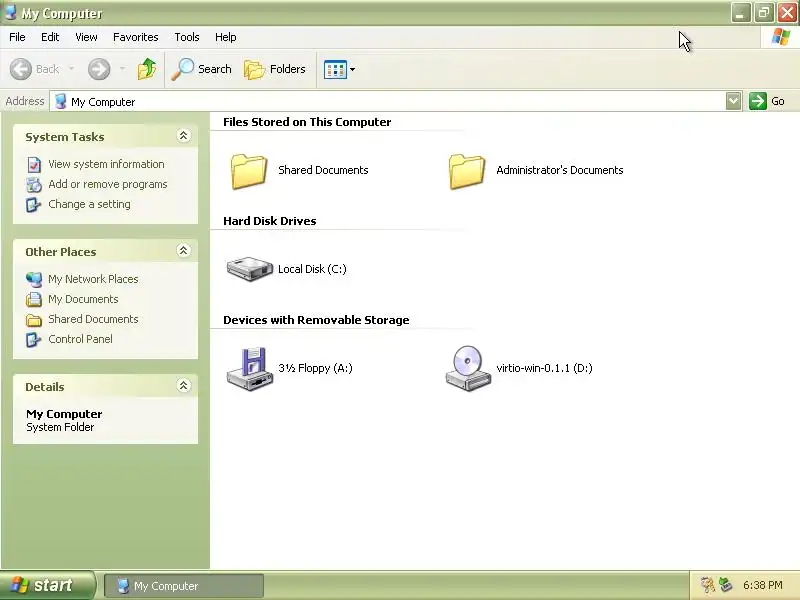Click inside the Address field
The height and width of the screenshot is (600, 800).
coord(388,101)
